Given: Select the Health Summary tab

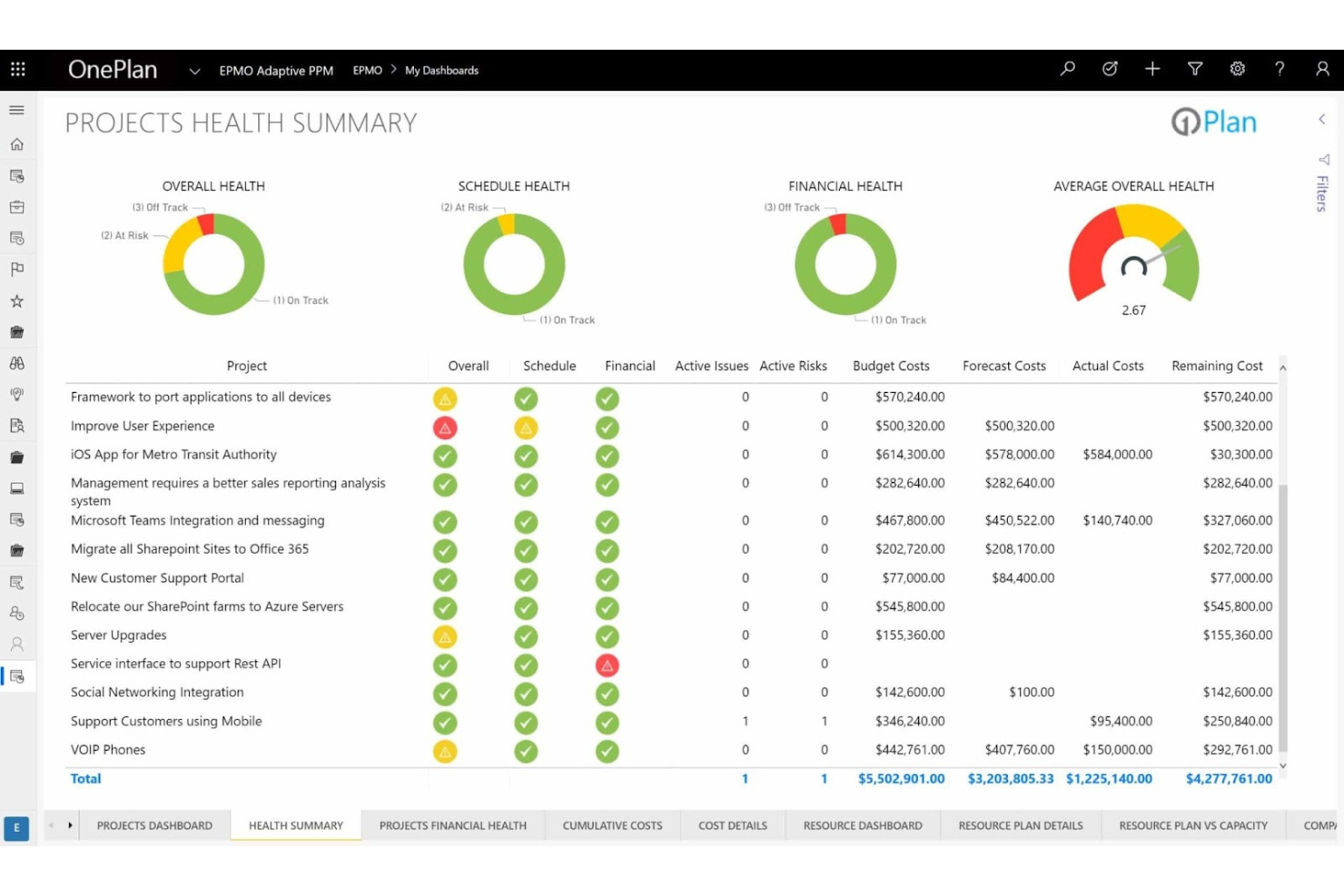Looking at the screenshot, I should [x=296, y=826].
